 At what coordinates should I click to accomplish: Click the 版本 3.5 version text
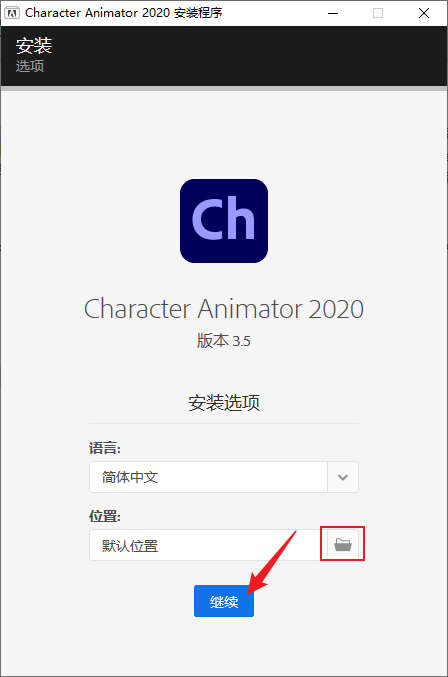pyautogui.click(x=224, y=341)
